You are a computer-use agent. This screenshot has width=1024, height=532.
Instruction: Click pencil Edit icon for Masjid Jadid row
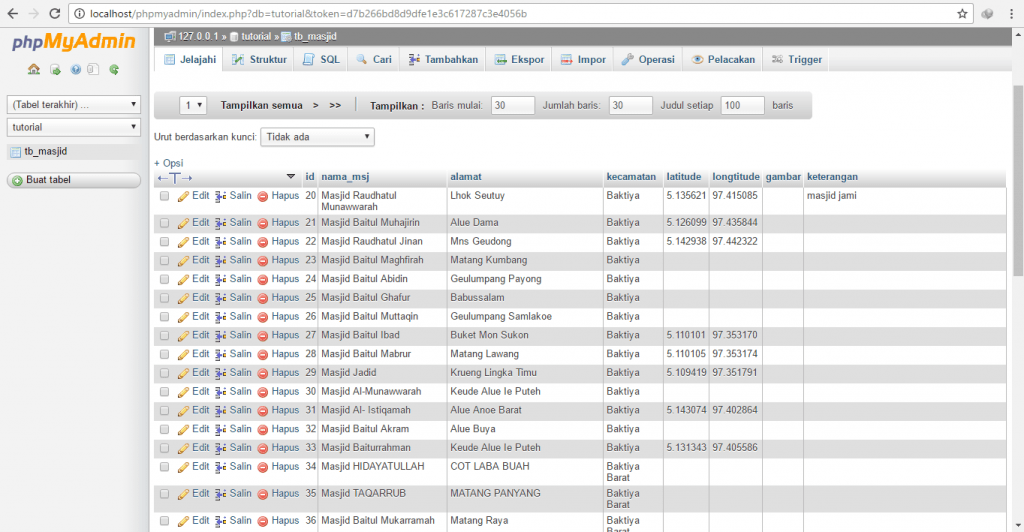(x=184, y=373)
